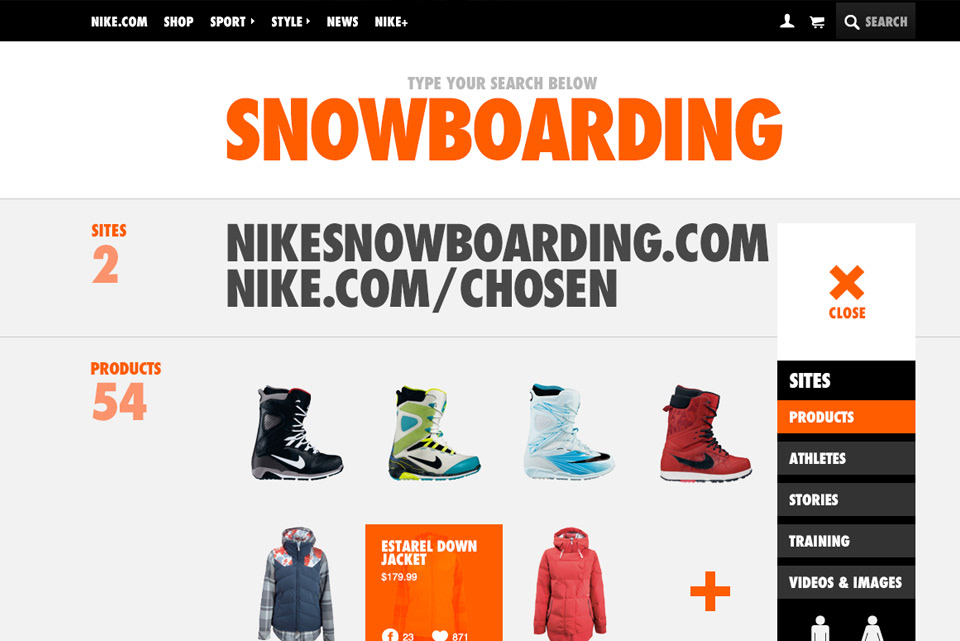The width and height of the screenshot is (960, 641).
Task: Click the Snowboarding search input text
Action: pyautogui.click(x=504, y=129)
